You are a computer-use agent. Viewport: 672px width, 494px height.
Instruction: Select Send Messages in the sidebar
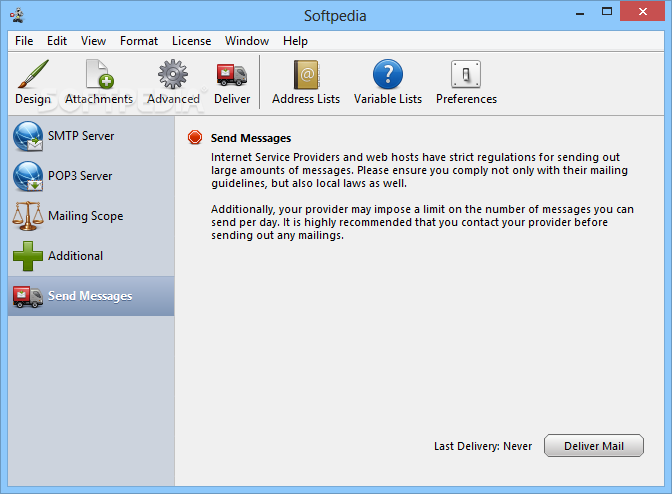[x=91, y=296]
